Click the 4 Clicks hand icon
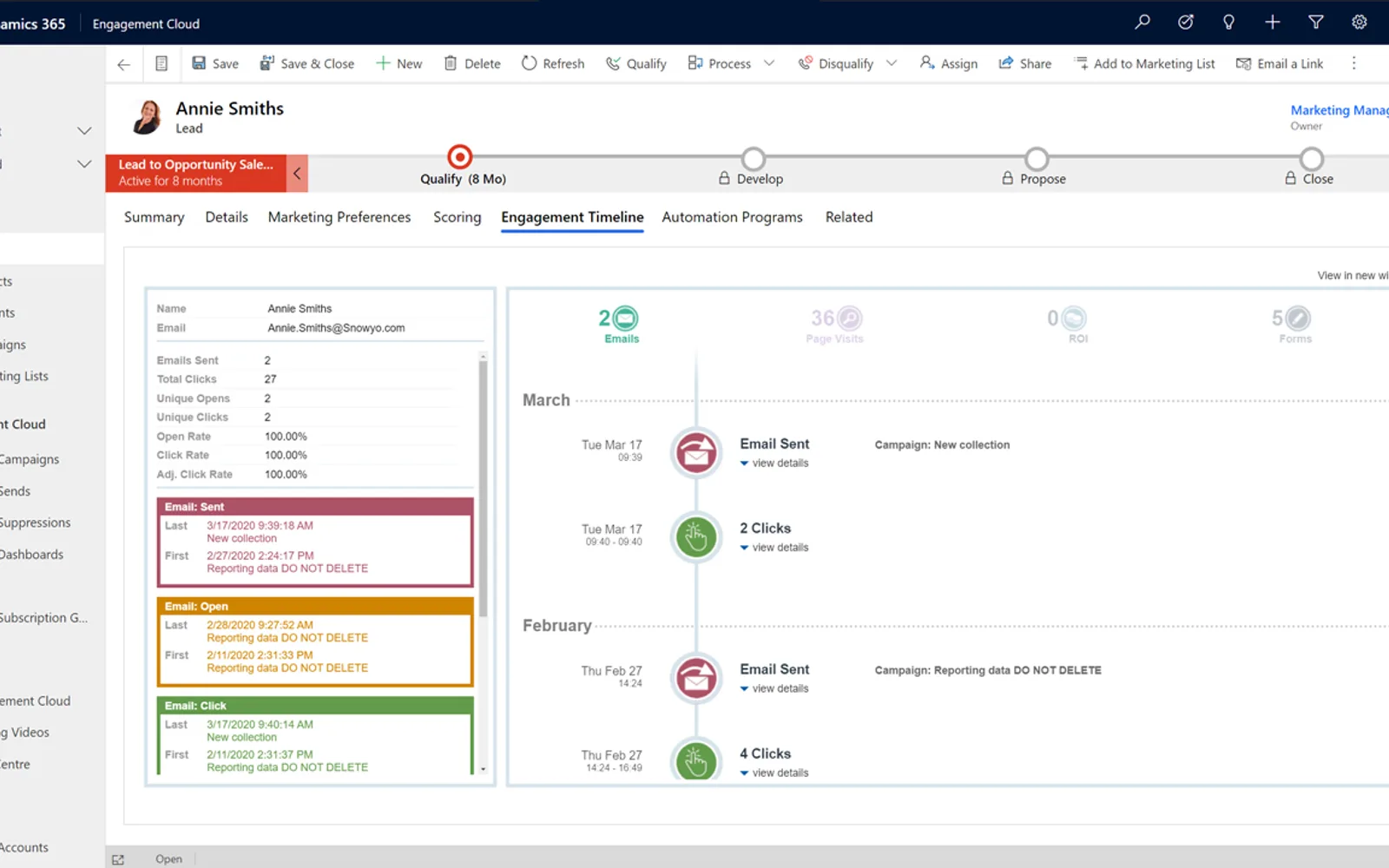The height and width of the screenshot is (868, 1389). [x=696, y=760]
